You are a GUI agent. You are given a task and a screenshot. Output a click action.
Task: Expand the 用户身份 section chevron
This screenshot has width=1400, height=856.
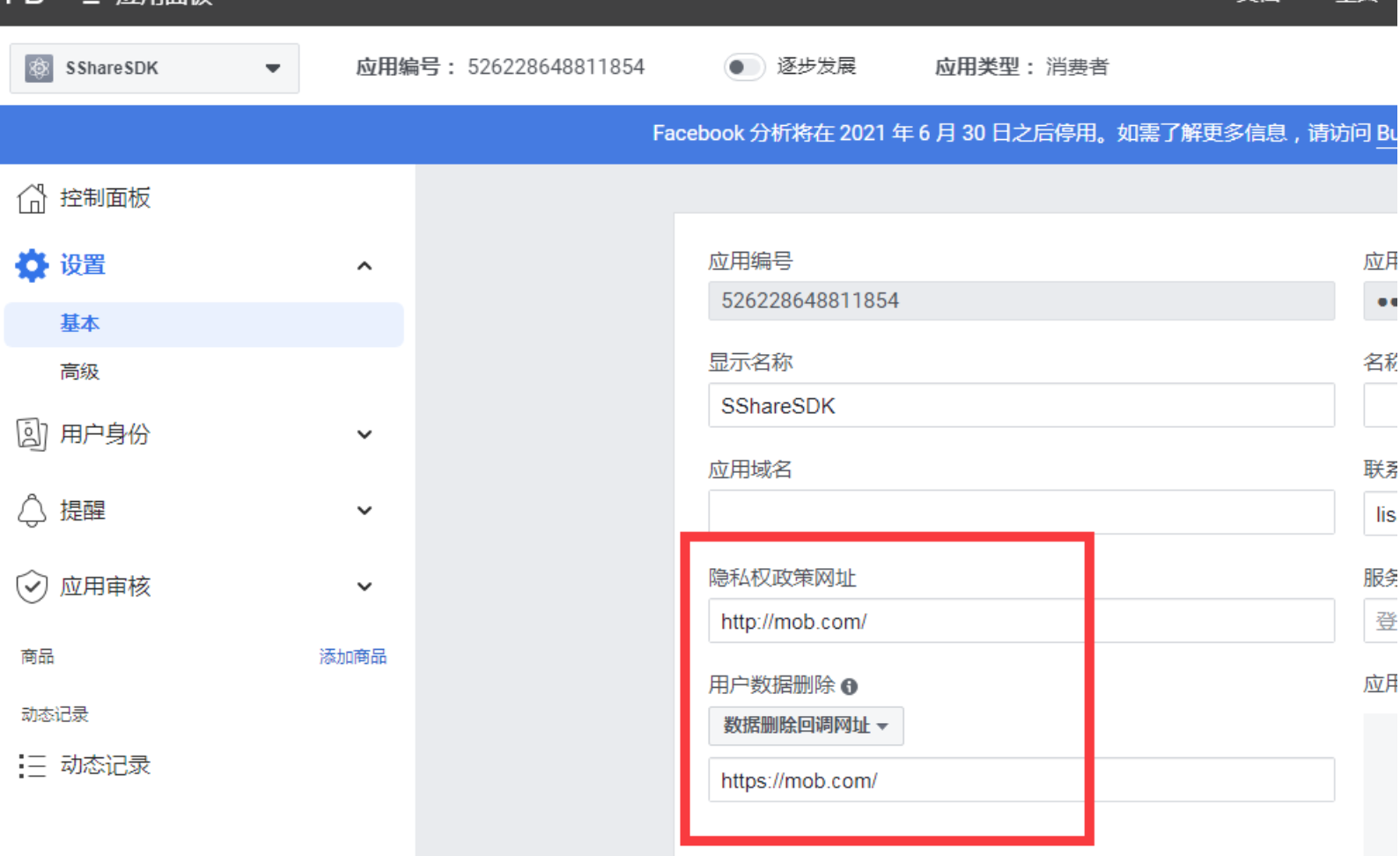[x=365, y=434]
